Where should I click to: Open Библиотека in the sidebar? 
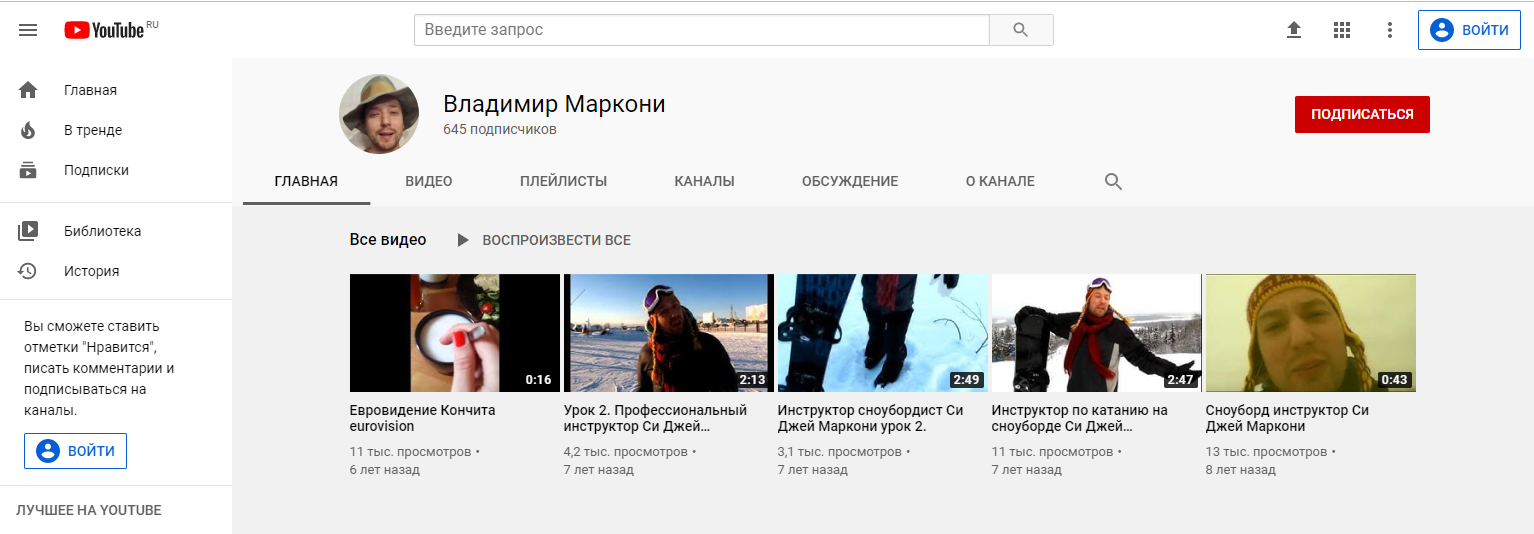[x=102, y=231]
